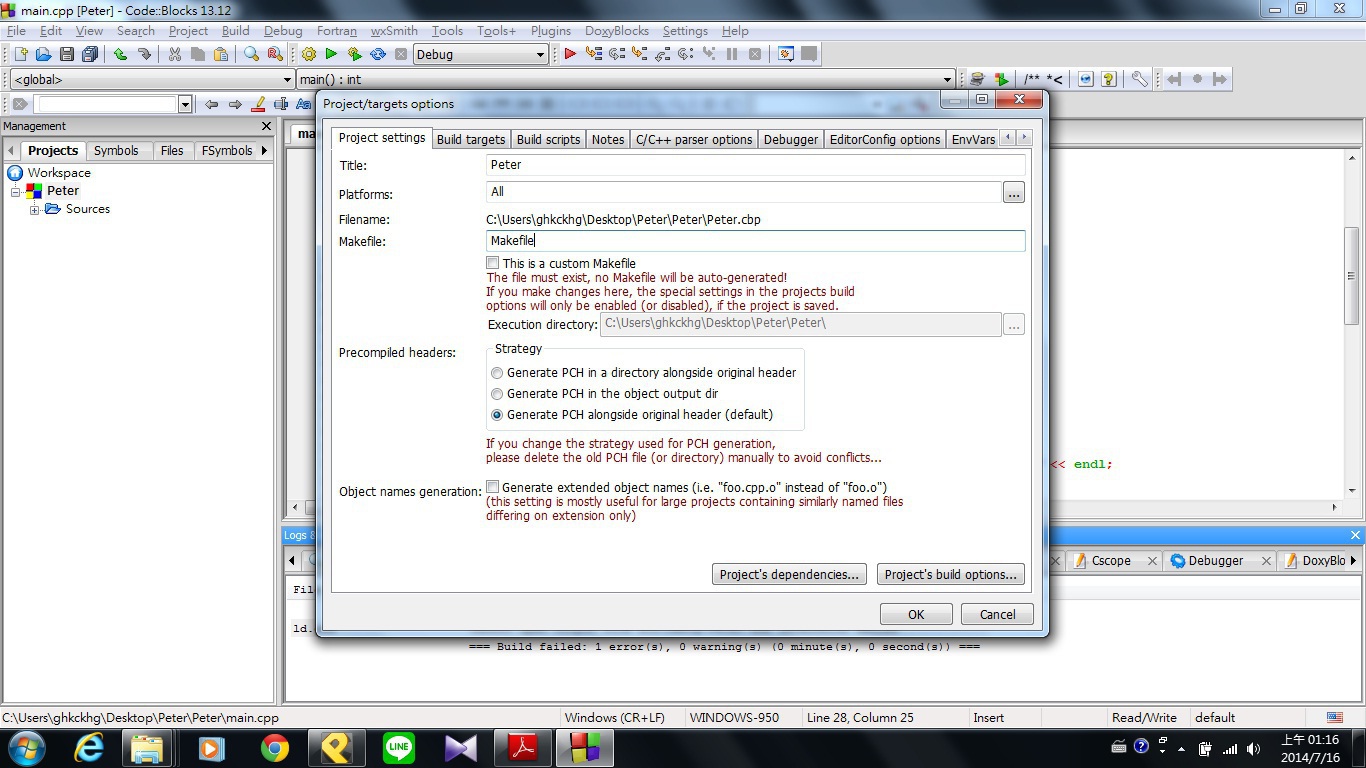The width and height of the screenshot is (1366, 768).
Task: Click the Replace icon in toolbar
Action: [x=275, y=54]
